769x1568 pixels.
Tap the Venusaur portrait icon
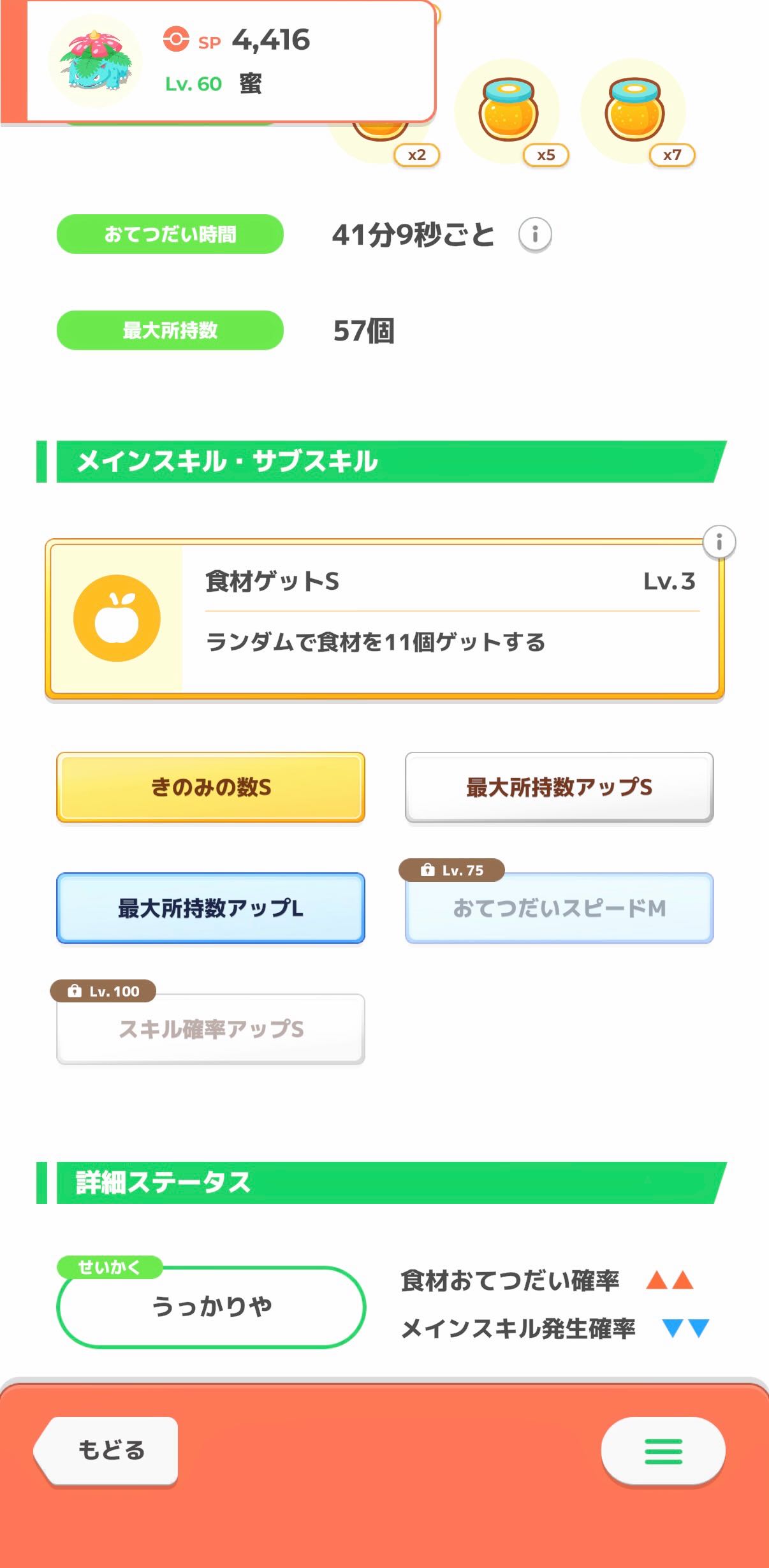coord(96,62)
